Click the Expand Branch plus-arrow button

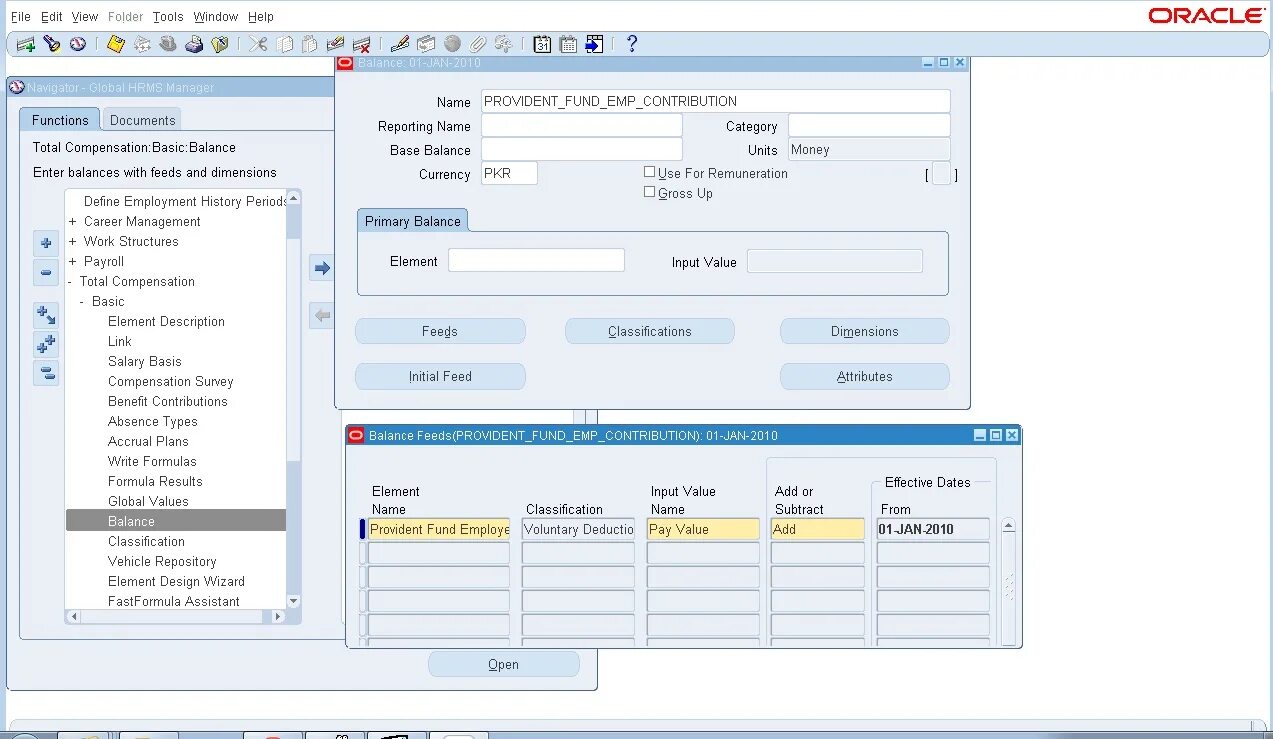tap(46, 316)
